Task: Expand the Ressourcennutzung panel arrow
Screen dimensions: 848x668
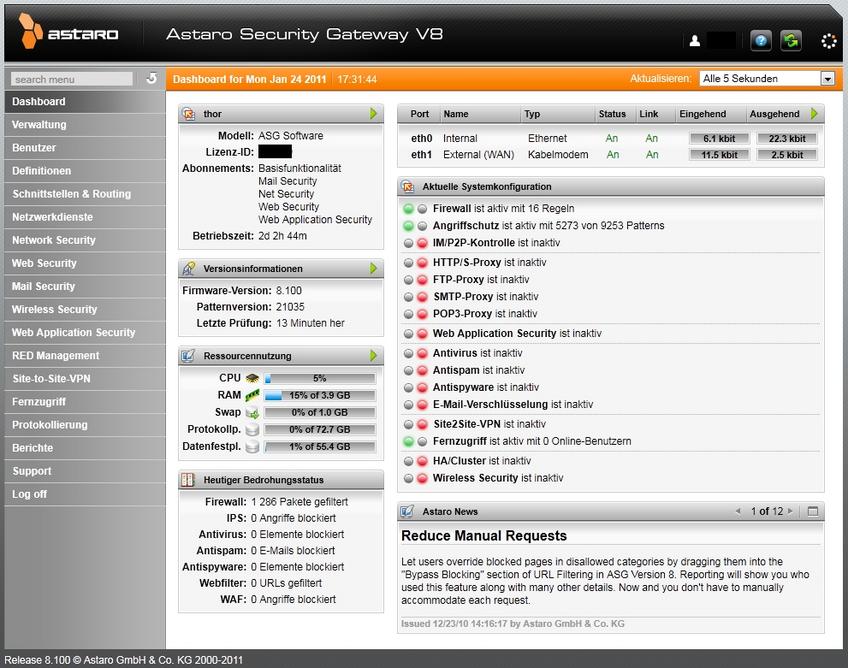Action: coord(373,355)
